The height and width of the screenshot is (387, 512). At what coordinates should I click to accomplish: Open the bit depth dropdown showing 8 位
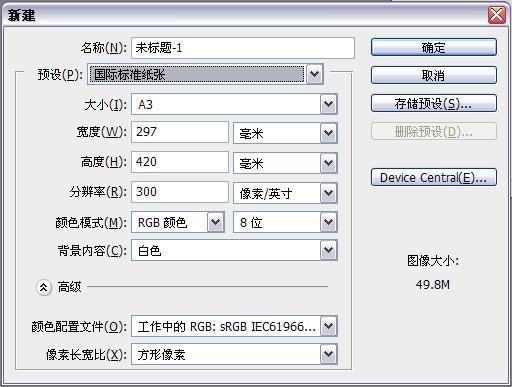pyautogui.click(x=285, y=222)
